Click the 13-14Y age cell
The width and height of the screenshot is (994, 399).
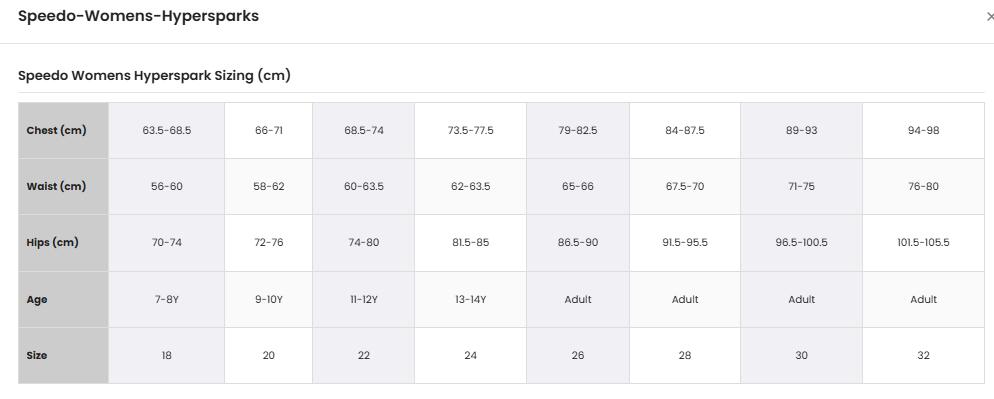tap(470, 299)
